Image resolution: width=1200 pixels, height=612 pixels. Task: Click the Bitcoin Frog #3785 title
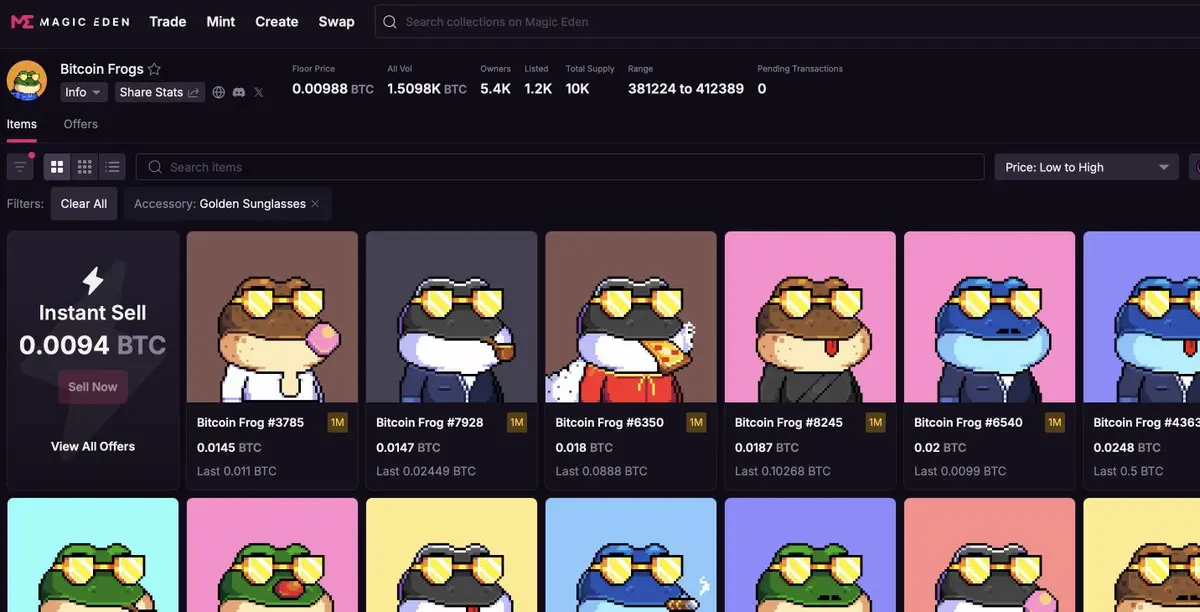[250, 423]
